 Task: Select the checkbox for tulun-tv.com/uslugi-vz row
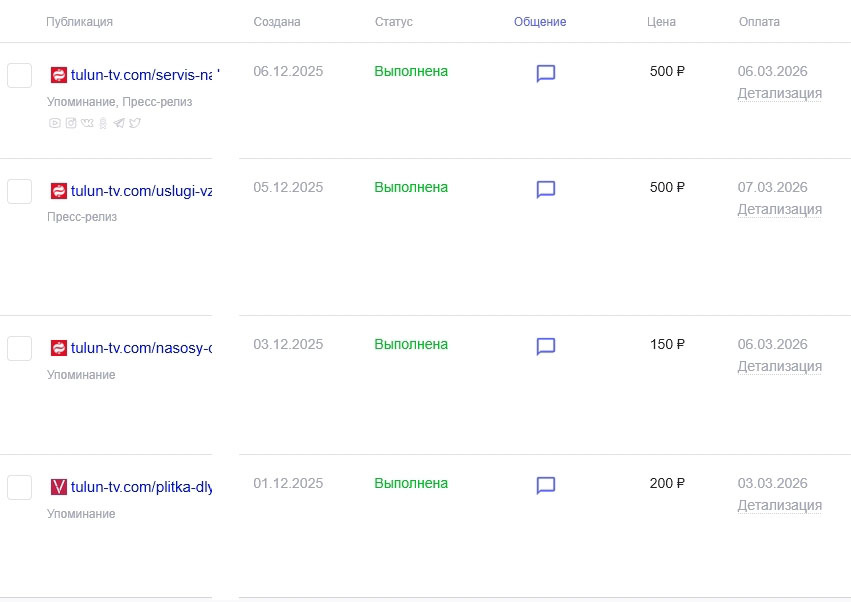tap(20, 191)
